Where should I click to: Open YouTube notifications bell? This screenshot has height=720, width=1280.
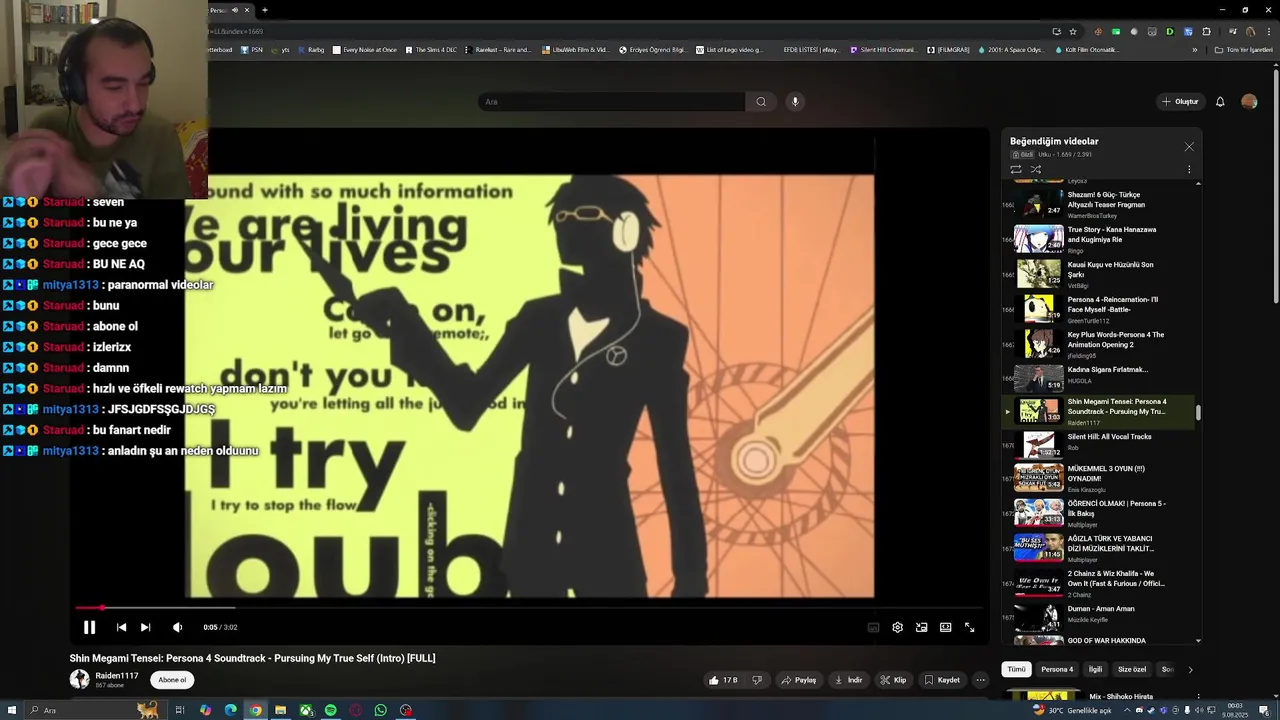pyautogui.click(x=1220, y=101)
